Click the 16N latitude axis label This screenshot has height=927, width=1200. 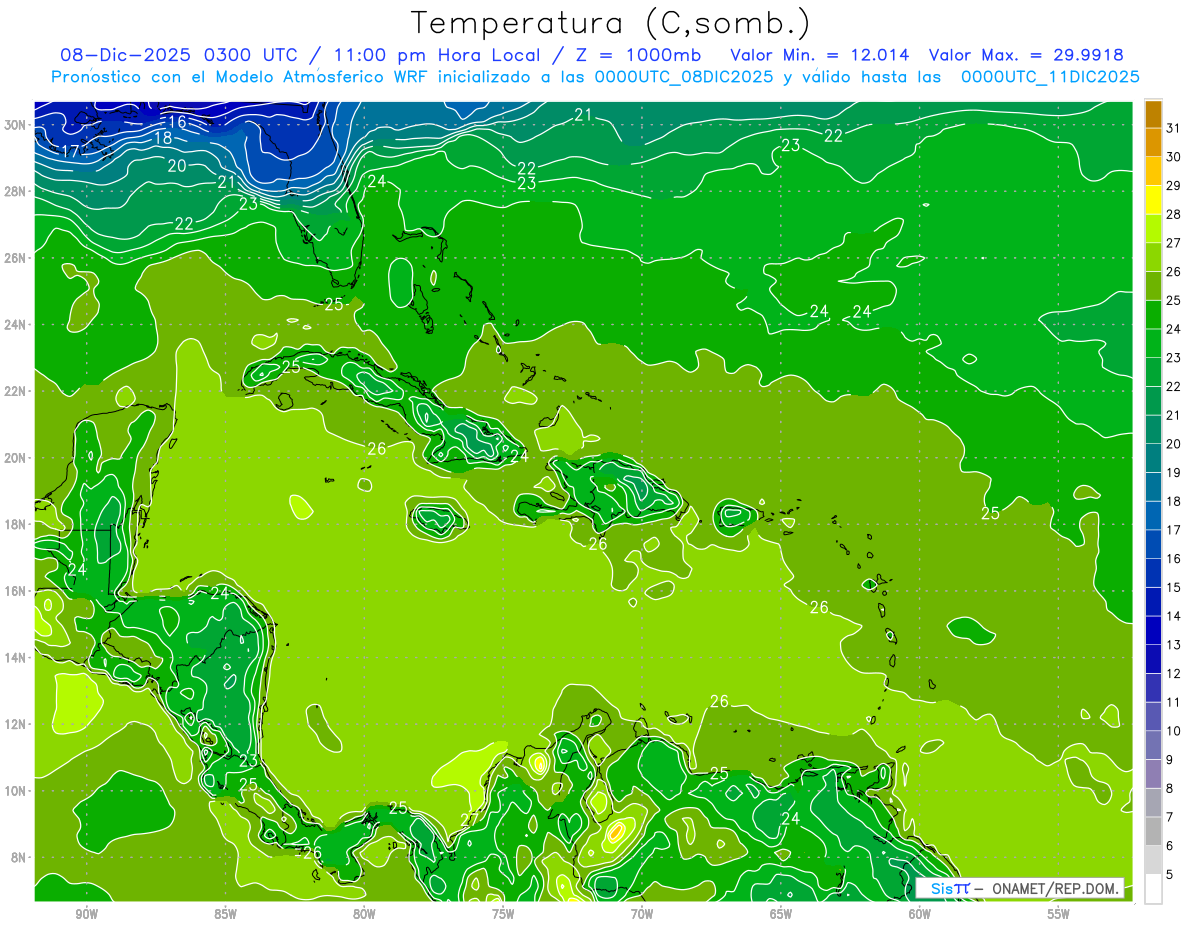click(15, 591)
